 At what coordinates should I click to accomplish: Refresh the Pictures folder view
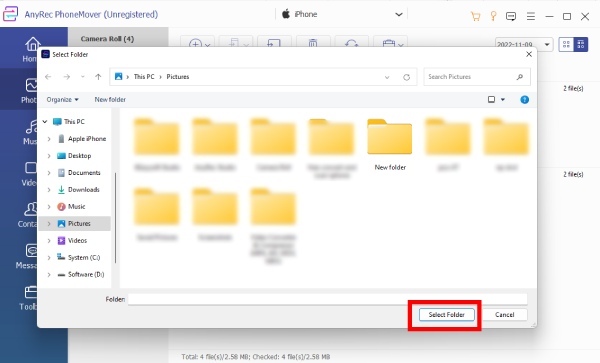[x=406, y=77]
